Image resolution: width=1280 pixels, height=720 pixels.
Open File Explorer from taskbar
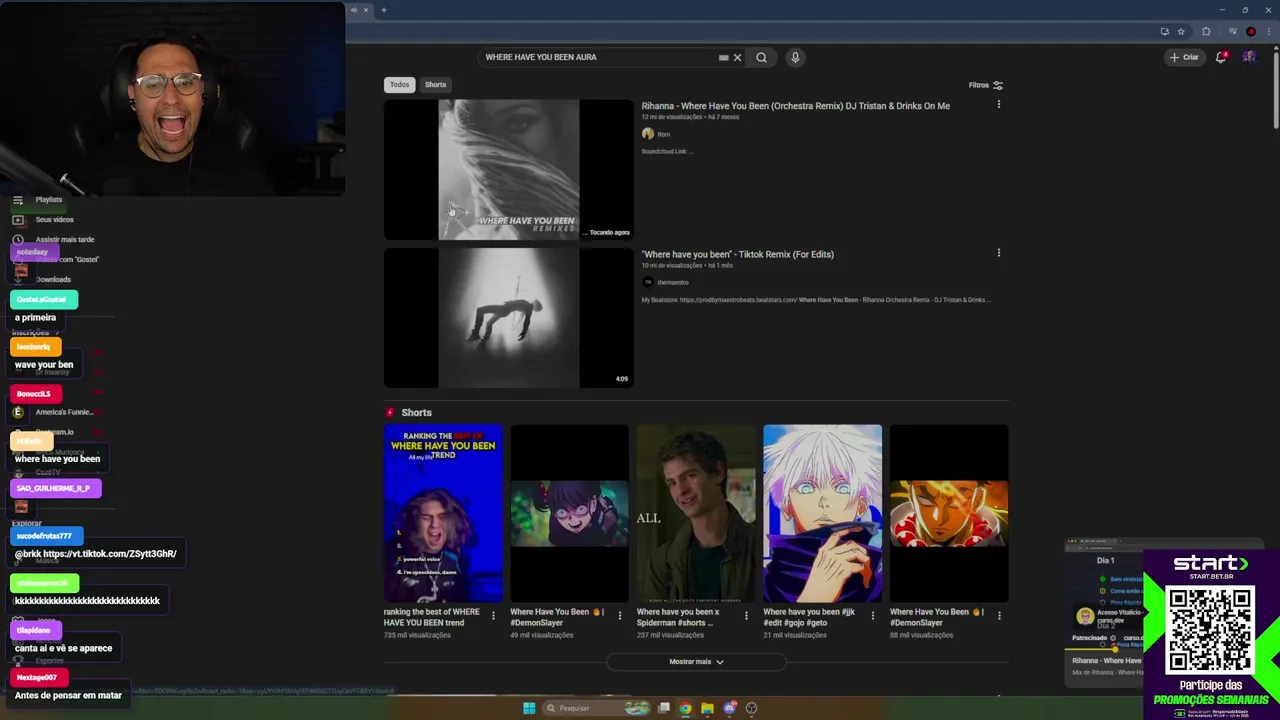(707, 708)
